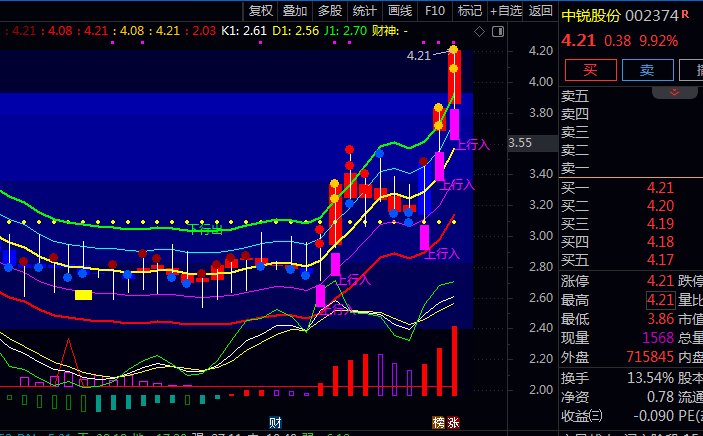The height and width of the screenshot is (436, 703).
Task: Click 买四 bid price 4.18
Action: click(660, 242)
